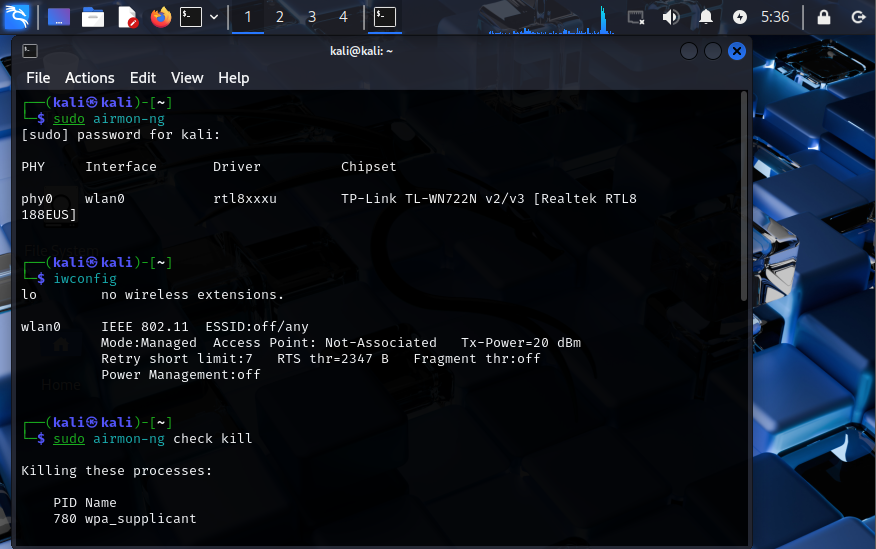Open the power manager icon
This screenshot has width=876, height=549.
pos(740,17)
